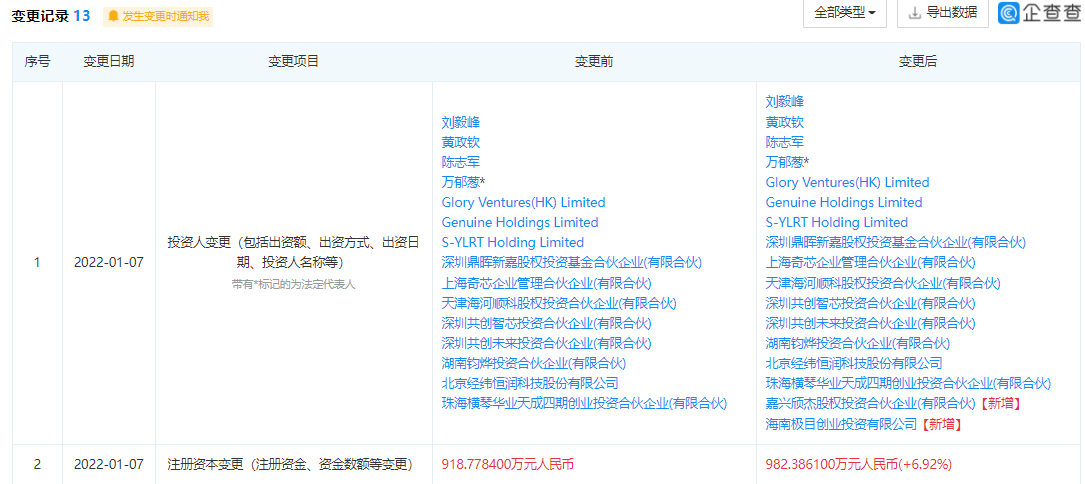This screenshot has height=484, width=1085.
Task: Open 黄政钦 link in 变更后 column
Action: 785,123
